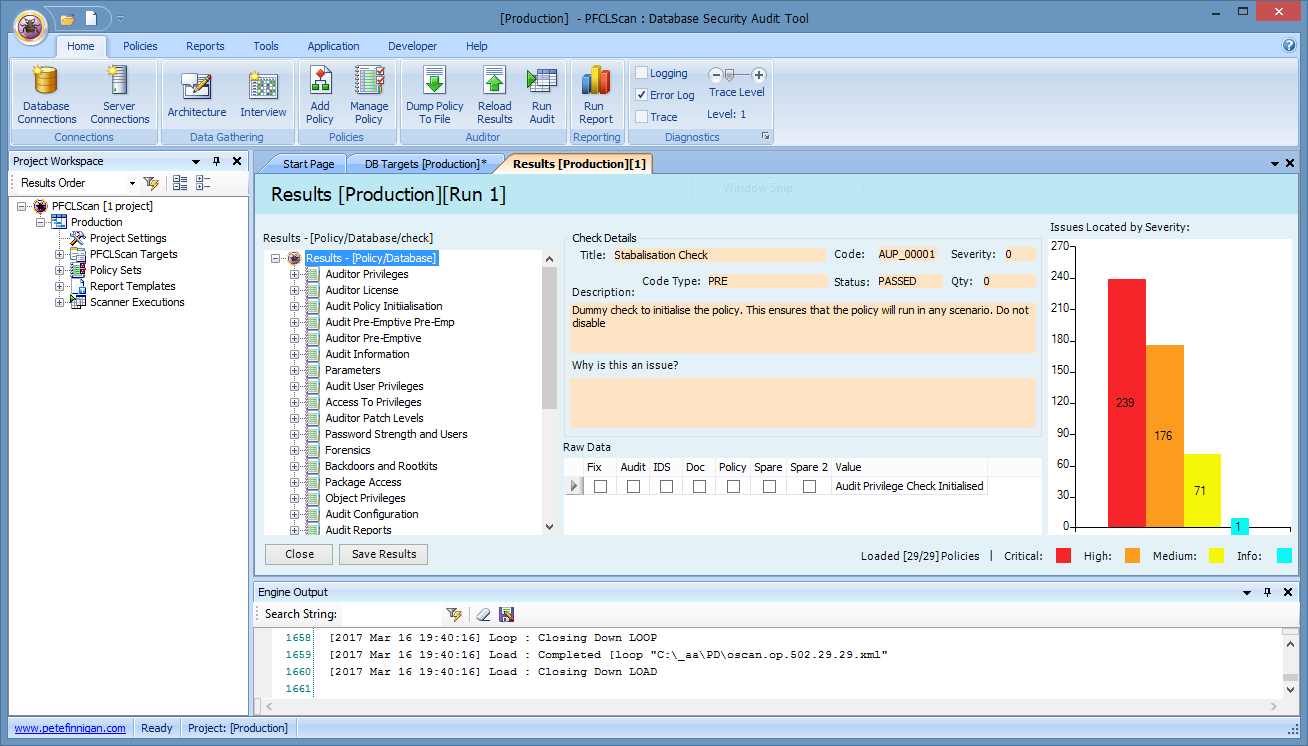This screenshot has height=746, width=1308.
Task: Open the help icon in the ribbon corner
Action: click(1289, 46)
